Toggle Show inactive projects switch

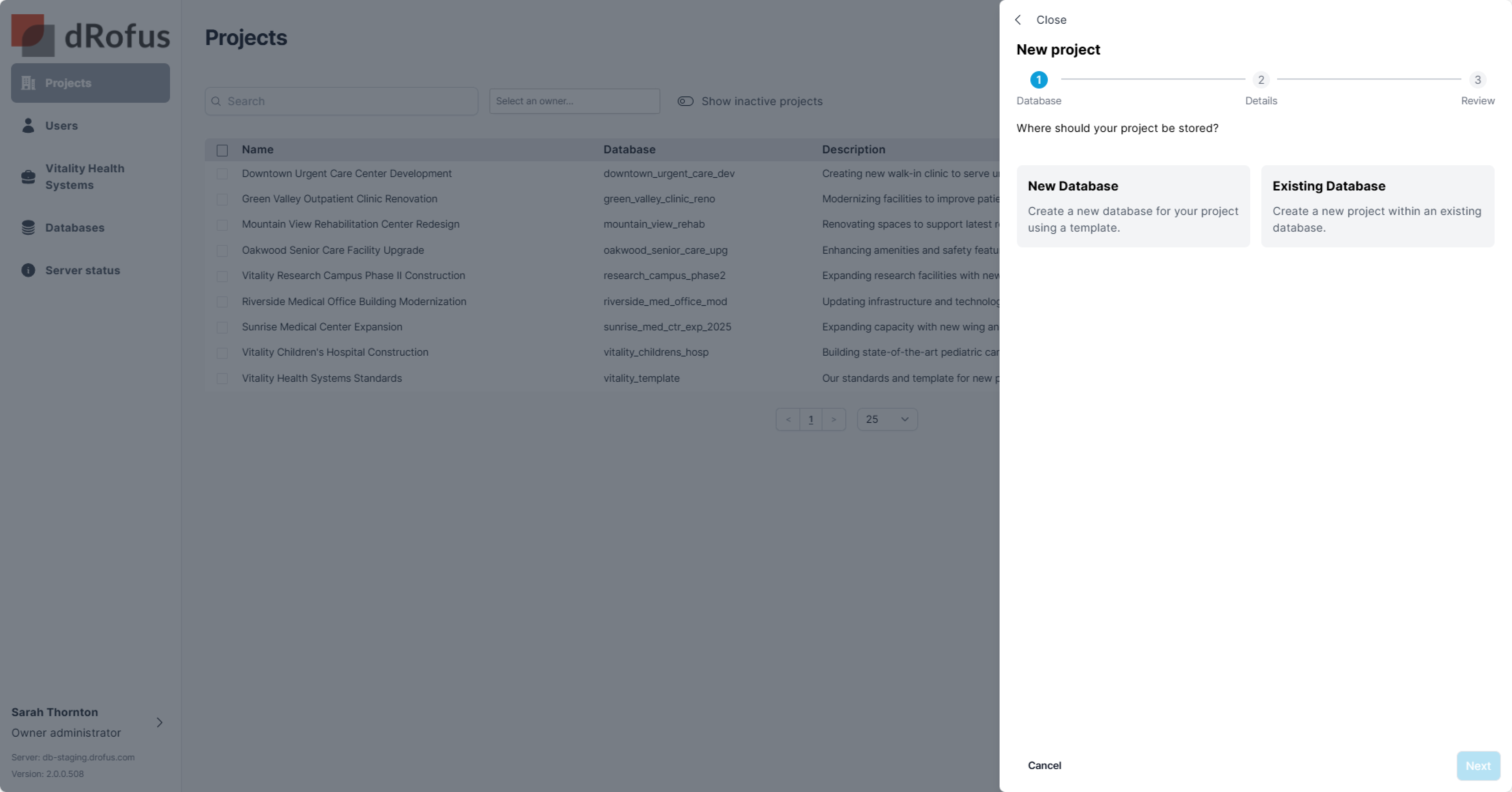[685, 101]
